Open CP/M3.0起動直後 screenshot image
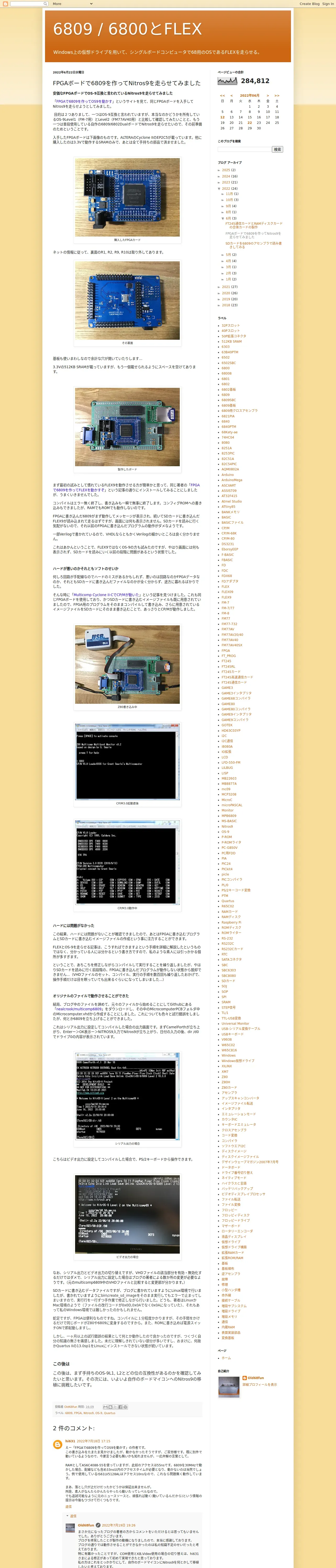Viewport: 336px width, 1568px height. coord(127,762)
